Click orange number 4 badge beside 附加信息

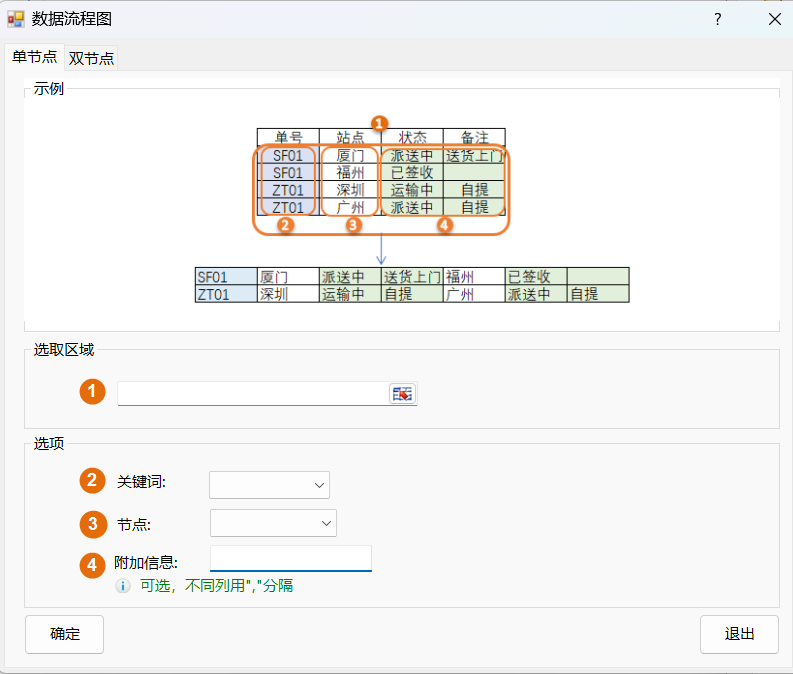point(93,565)
